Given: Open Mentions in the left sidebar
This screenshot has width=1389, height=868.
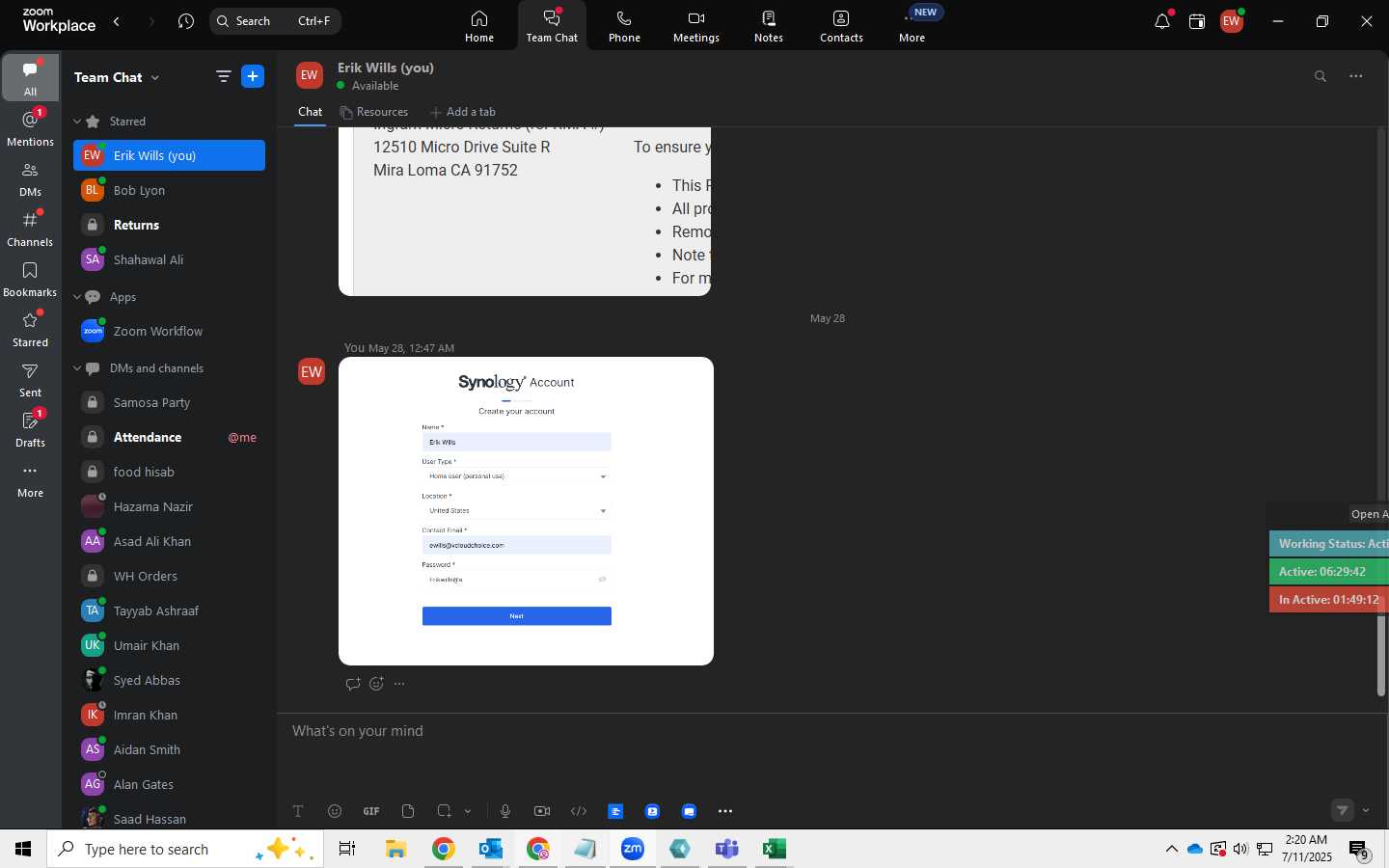Looking at the screenshot, I should (x=31, y=127).
